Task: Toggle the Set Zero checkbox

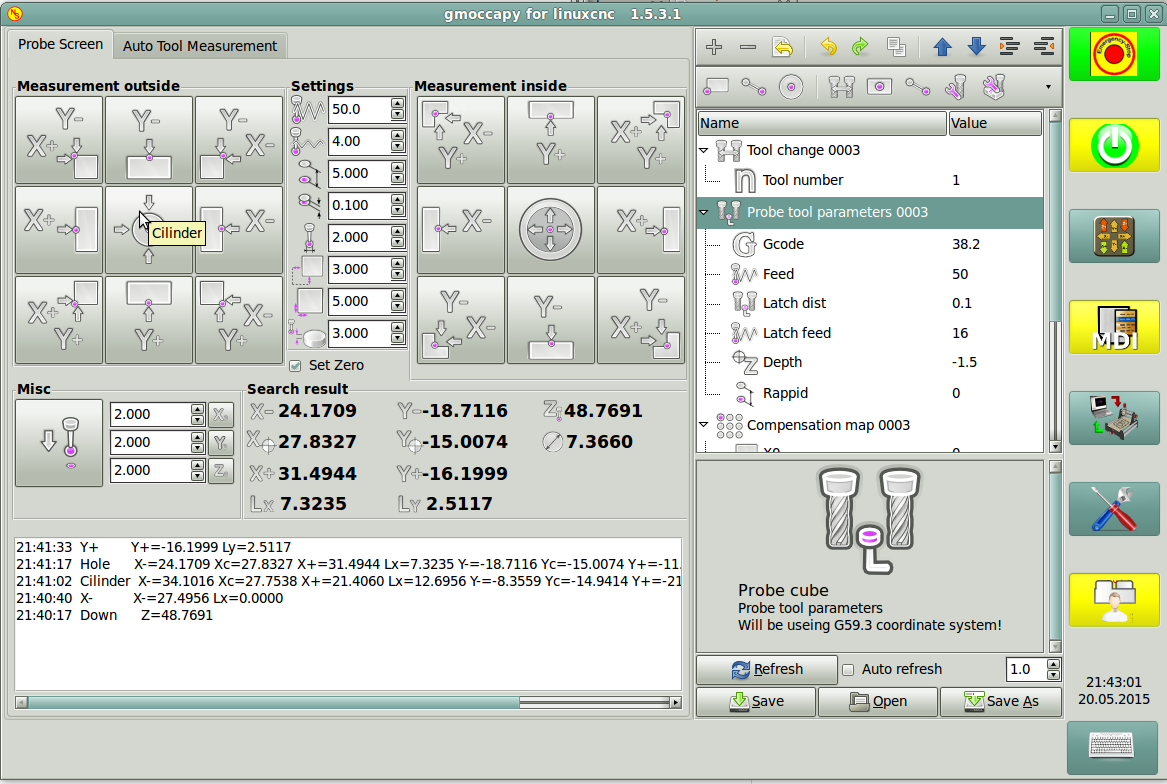Action: (295, 365)
